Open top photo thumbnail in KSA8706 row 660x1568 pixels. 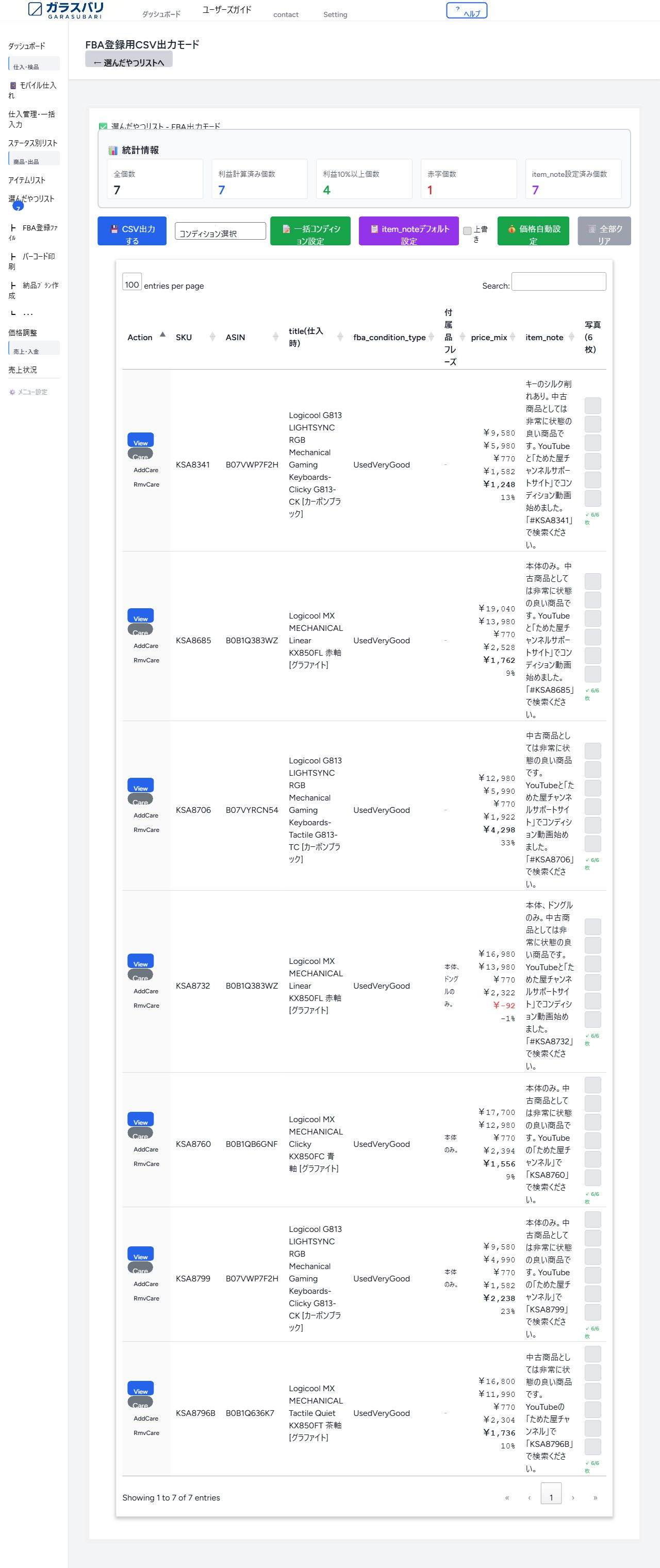coord(592,750)
